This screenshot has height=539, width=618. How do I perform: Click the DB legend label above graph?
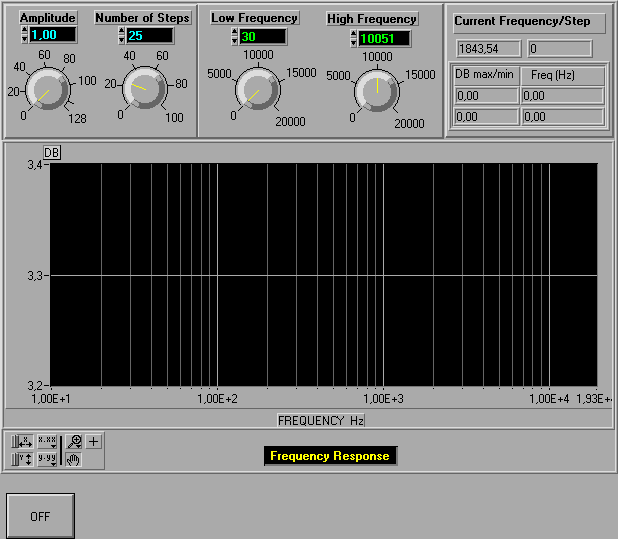pyautogui.click(x=52, y=153)
